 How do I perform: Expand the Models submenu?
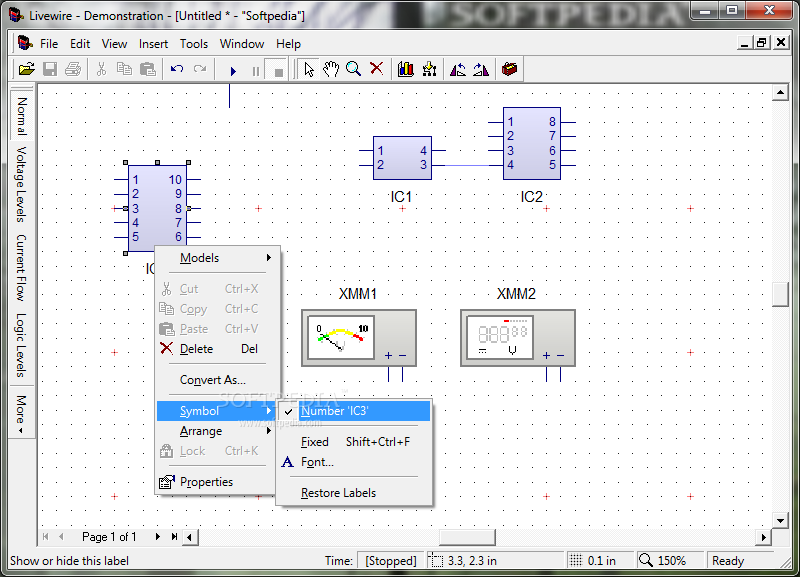tap(218, 258)
